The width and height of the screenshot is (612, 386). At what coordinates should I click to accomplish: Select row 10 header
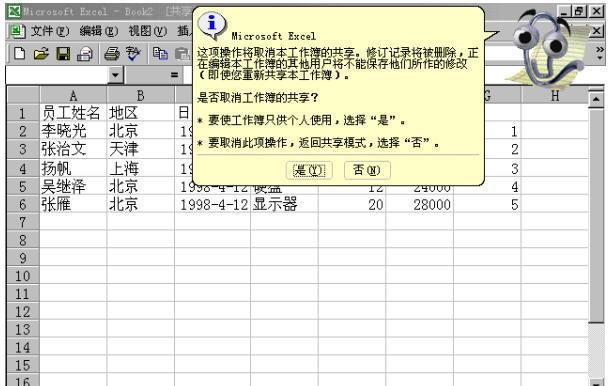click(23, 276)
